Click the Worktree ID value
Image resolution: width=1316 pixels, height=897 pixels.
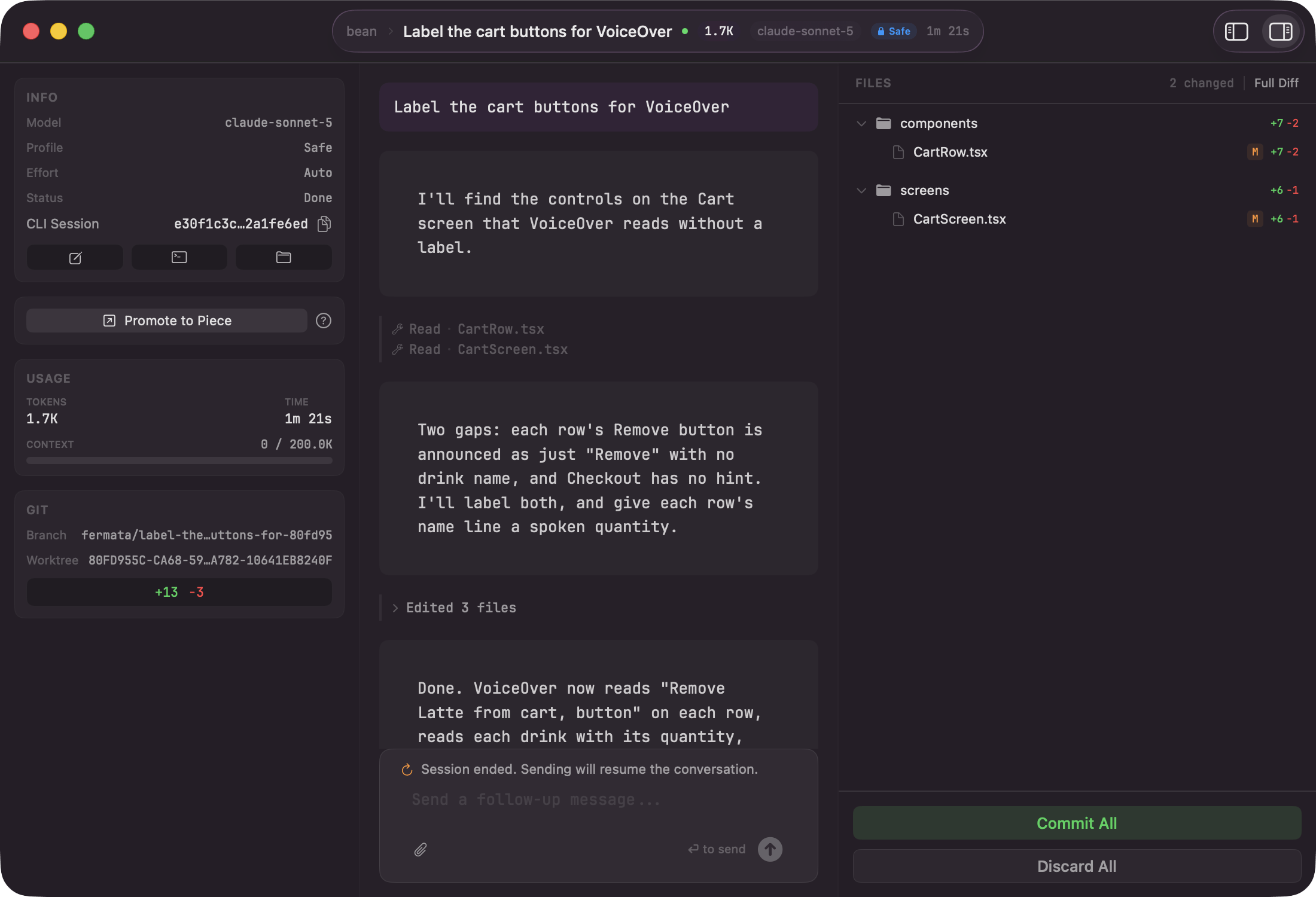[x=210, y=560]
